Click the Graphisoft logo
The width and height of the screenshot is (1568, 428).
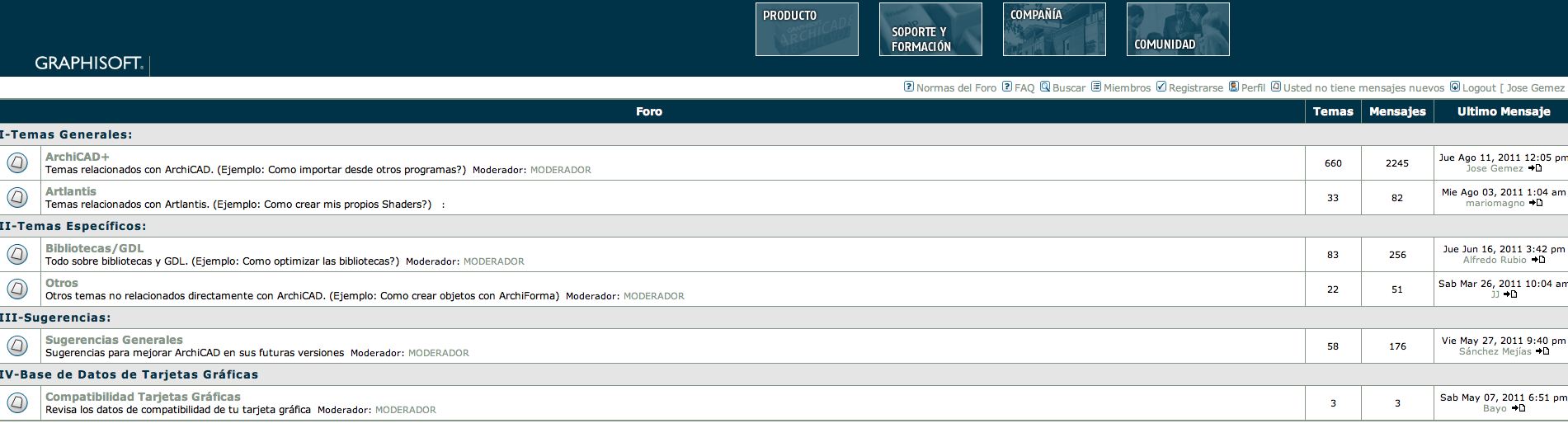click(x=89, y=63)
